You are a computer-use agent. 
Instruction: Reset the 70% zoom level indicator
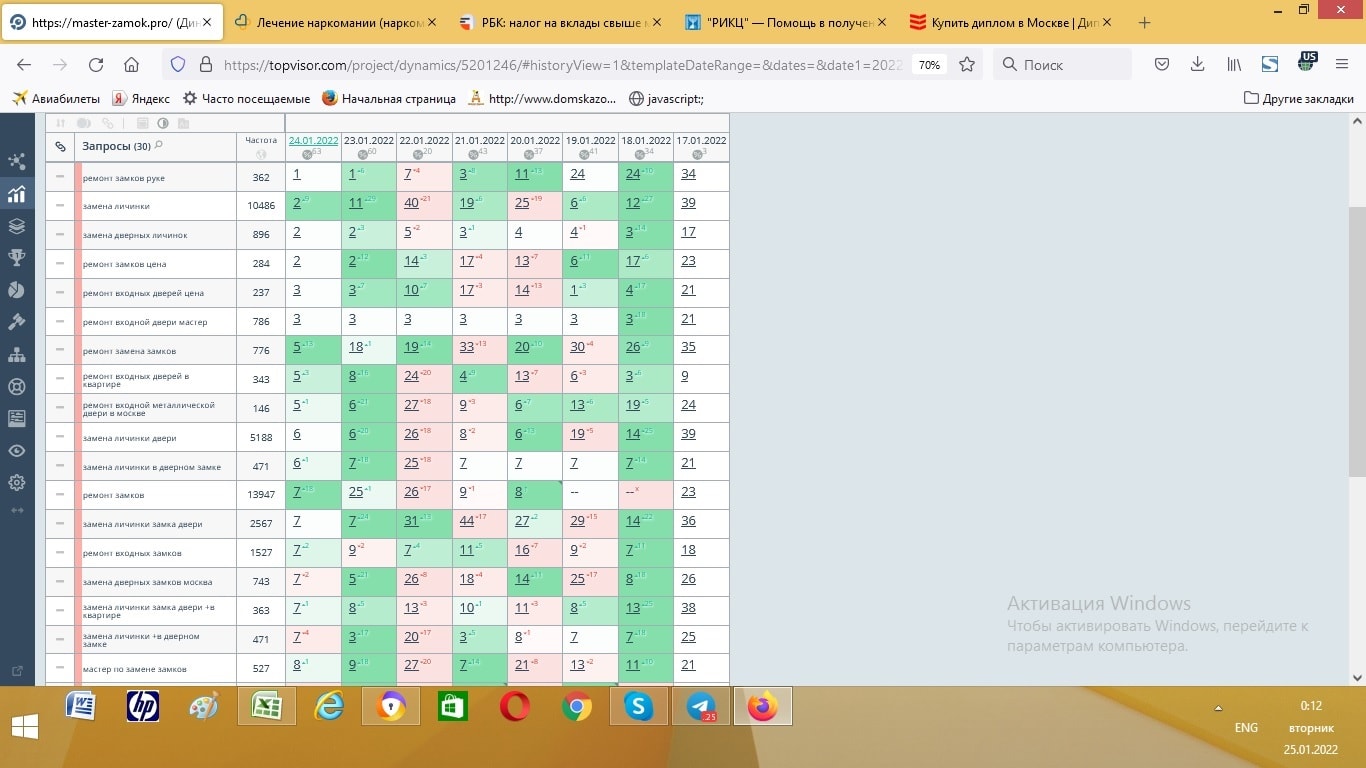[x=929, y=64]
